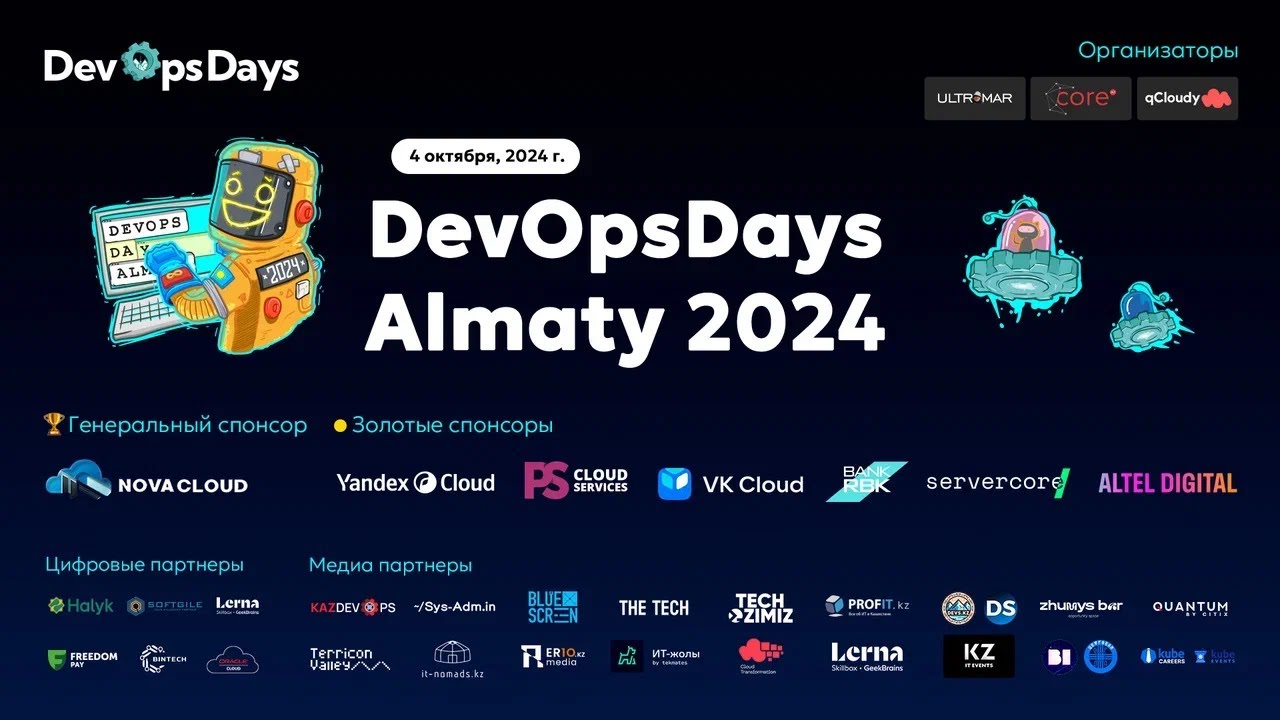Open the Ultramar organizer logo
This screenshot has height=720, width=1280.
[975, 98]
